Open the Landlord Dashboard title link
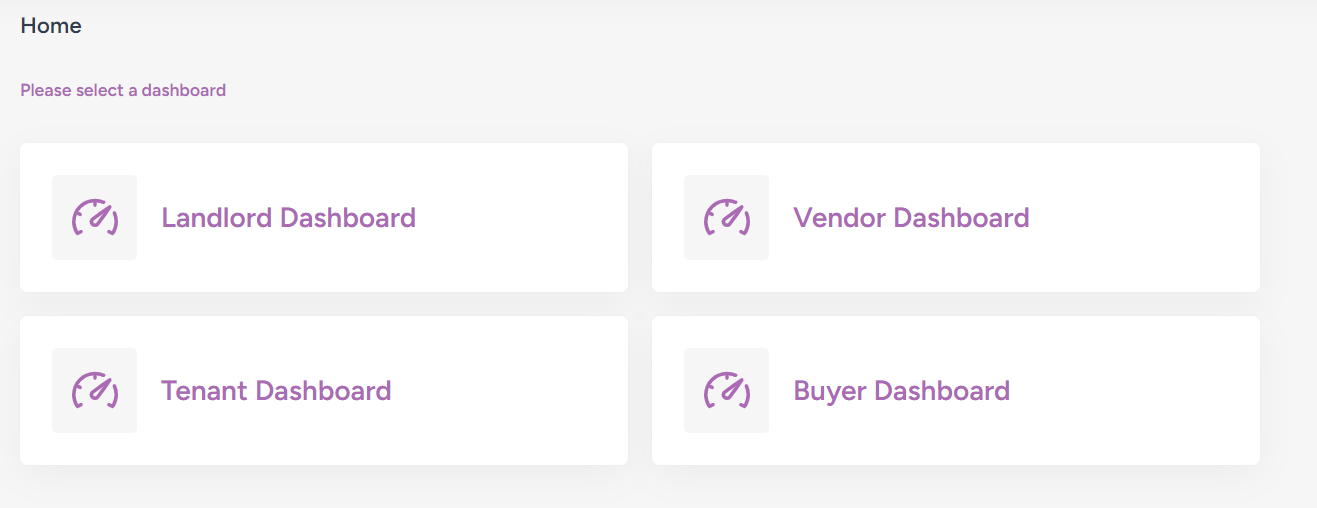This screenshot has height=508, width=1317. 288,218
